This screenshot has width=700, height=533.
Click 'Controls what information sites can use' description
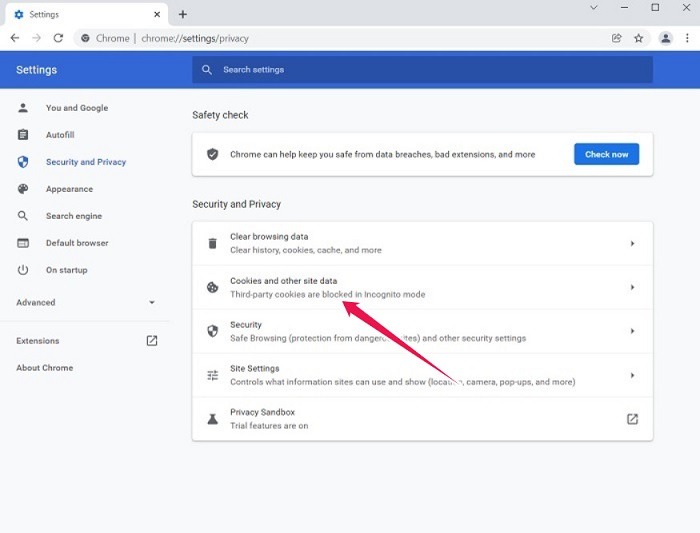click(x=402, y=382)
